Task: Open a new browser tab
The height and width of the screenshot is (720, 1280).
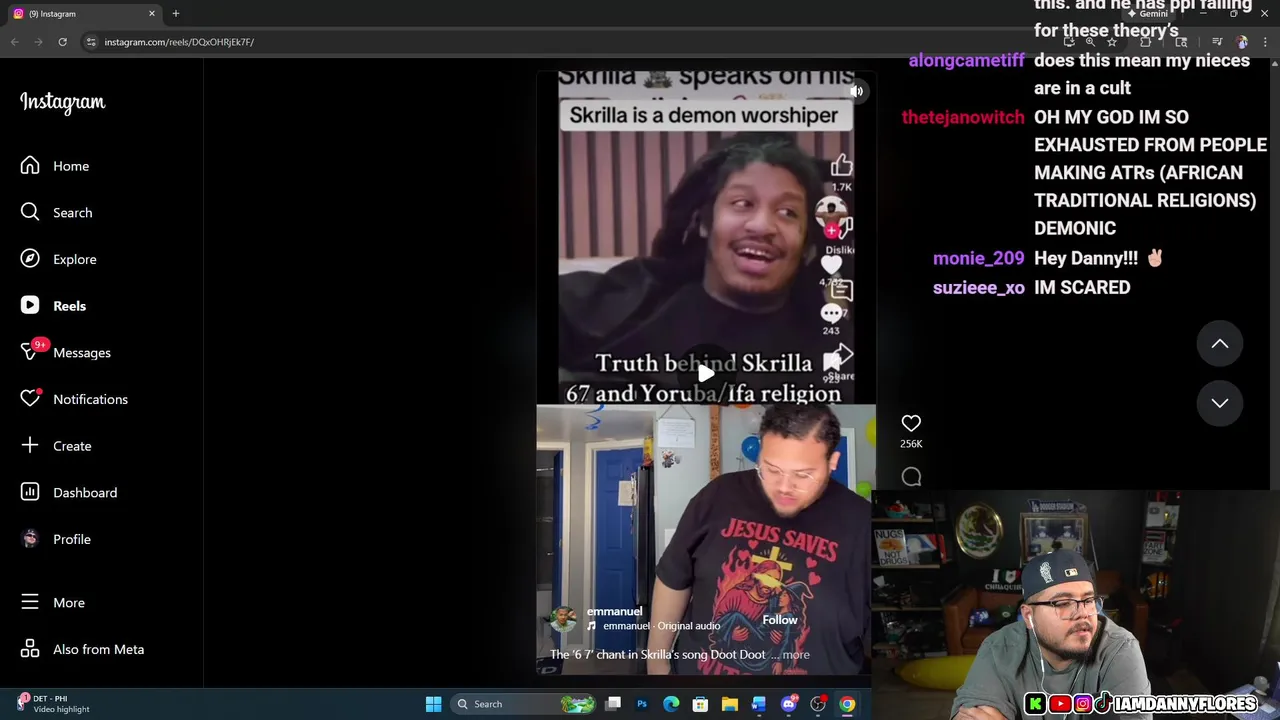Action: 176,14
